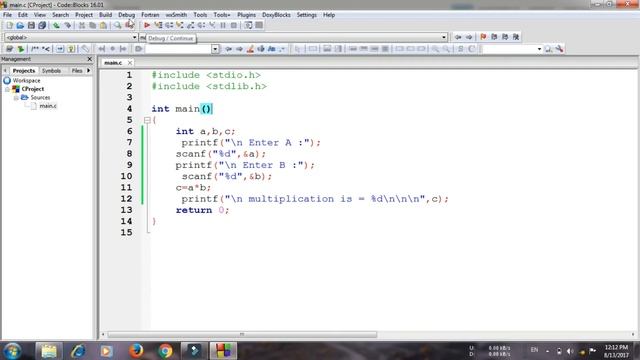Clear all bookmarks icon
This screenshot has height=360, width=640.
click(x=516, y=37)
